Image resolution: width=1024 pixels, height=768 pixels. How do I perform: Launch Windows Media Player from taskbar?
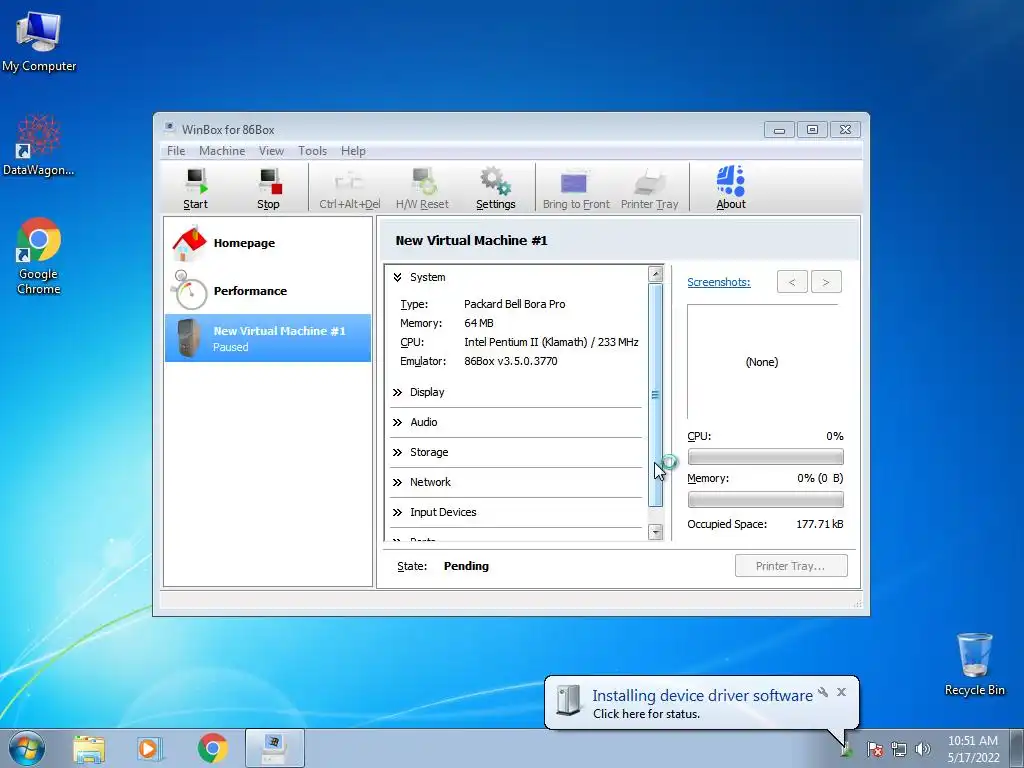click(150, 748)
